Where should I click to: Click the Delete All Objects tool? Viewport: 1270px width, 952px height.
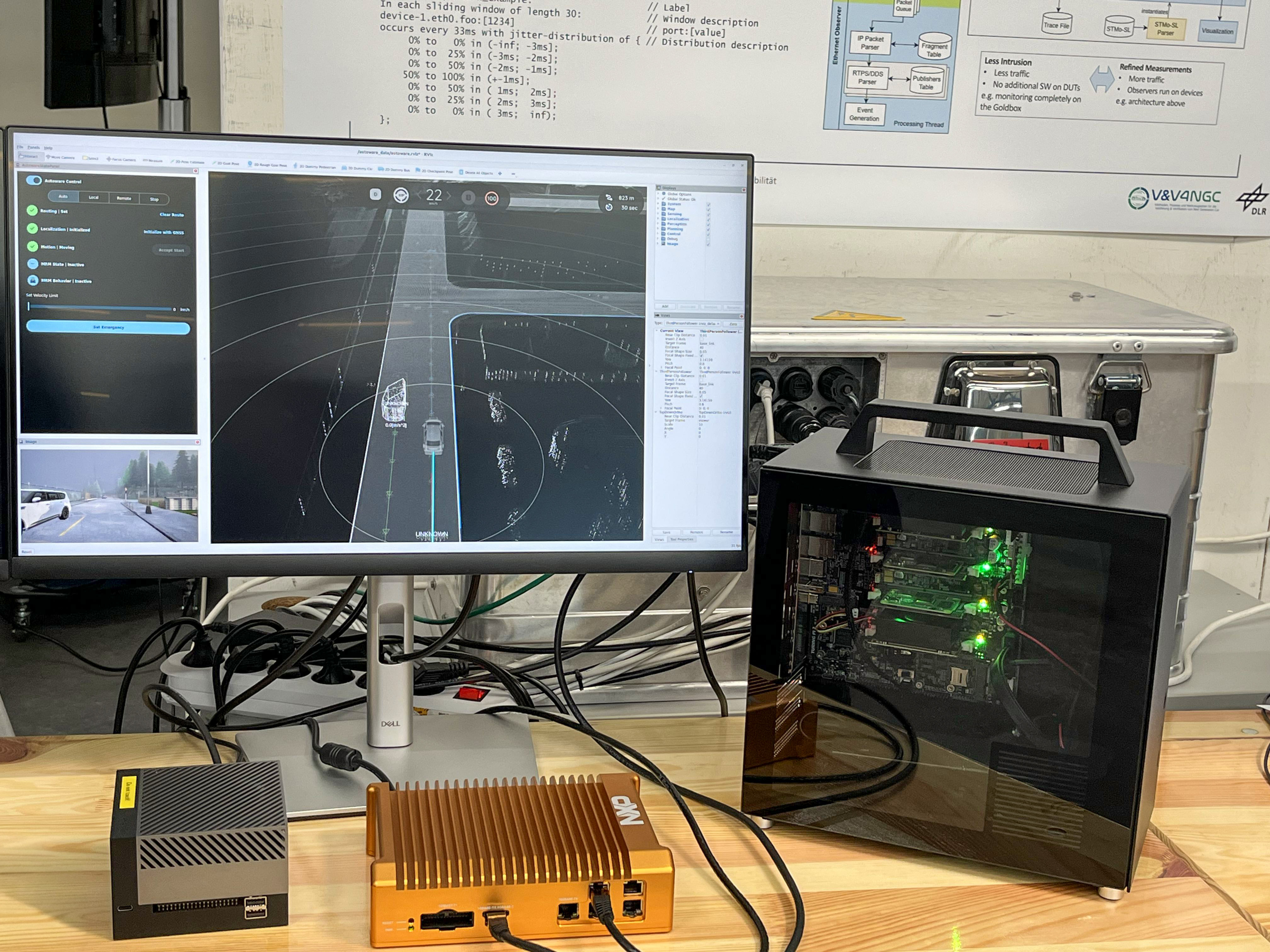click(476, 173)
